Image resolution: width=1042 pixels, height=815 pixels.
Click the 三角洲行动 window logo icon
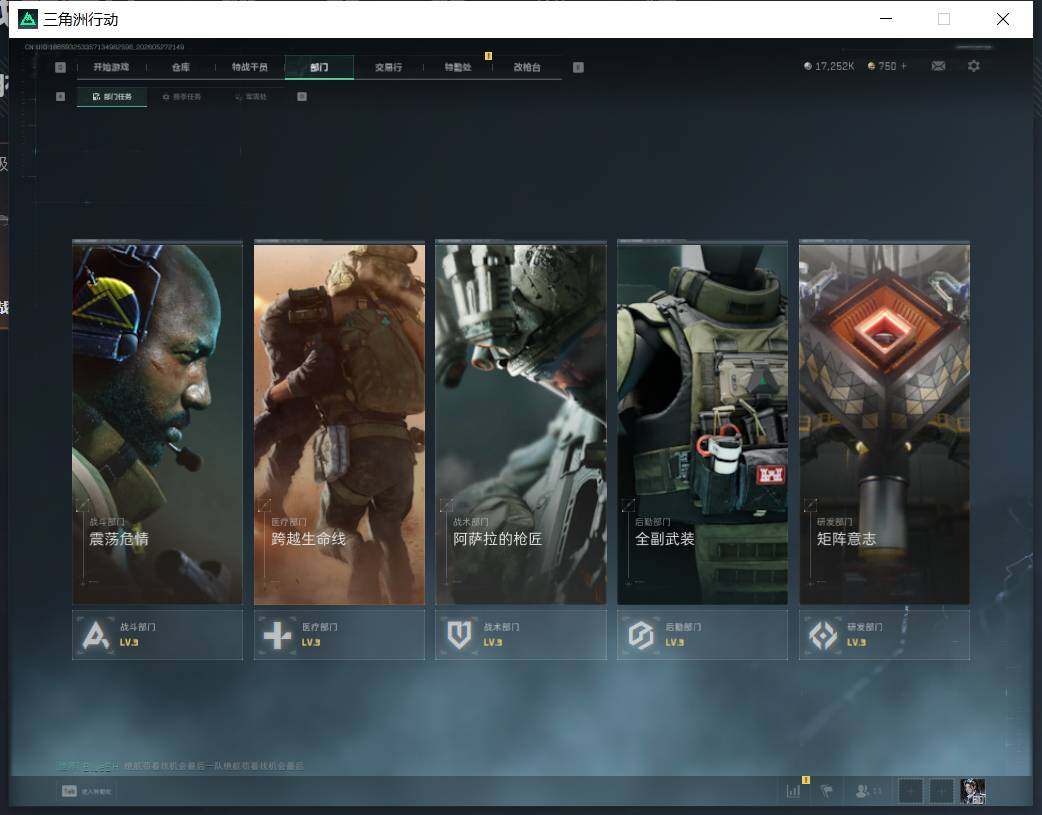pos(28,19)
